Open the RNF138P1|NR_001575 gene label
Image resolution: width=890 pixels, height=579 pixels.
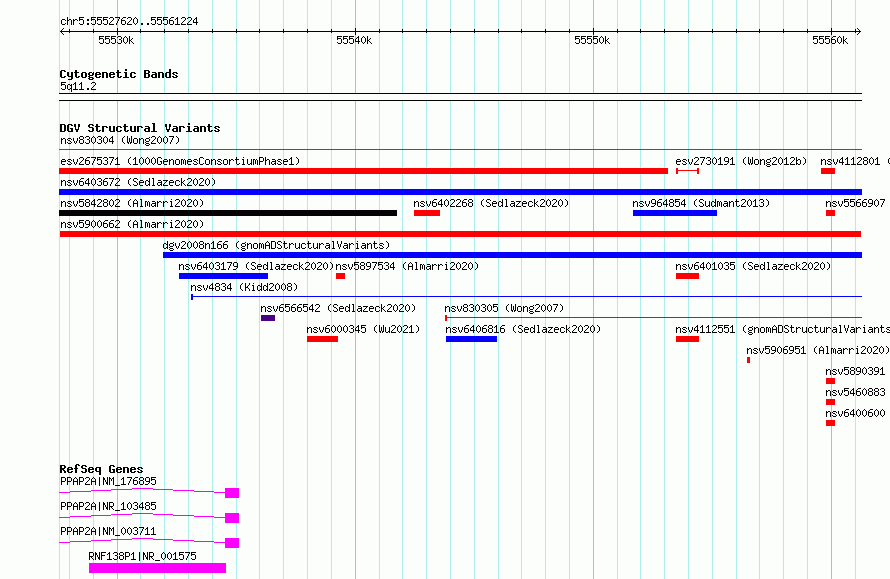point(142,556)
